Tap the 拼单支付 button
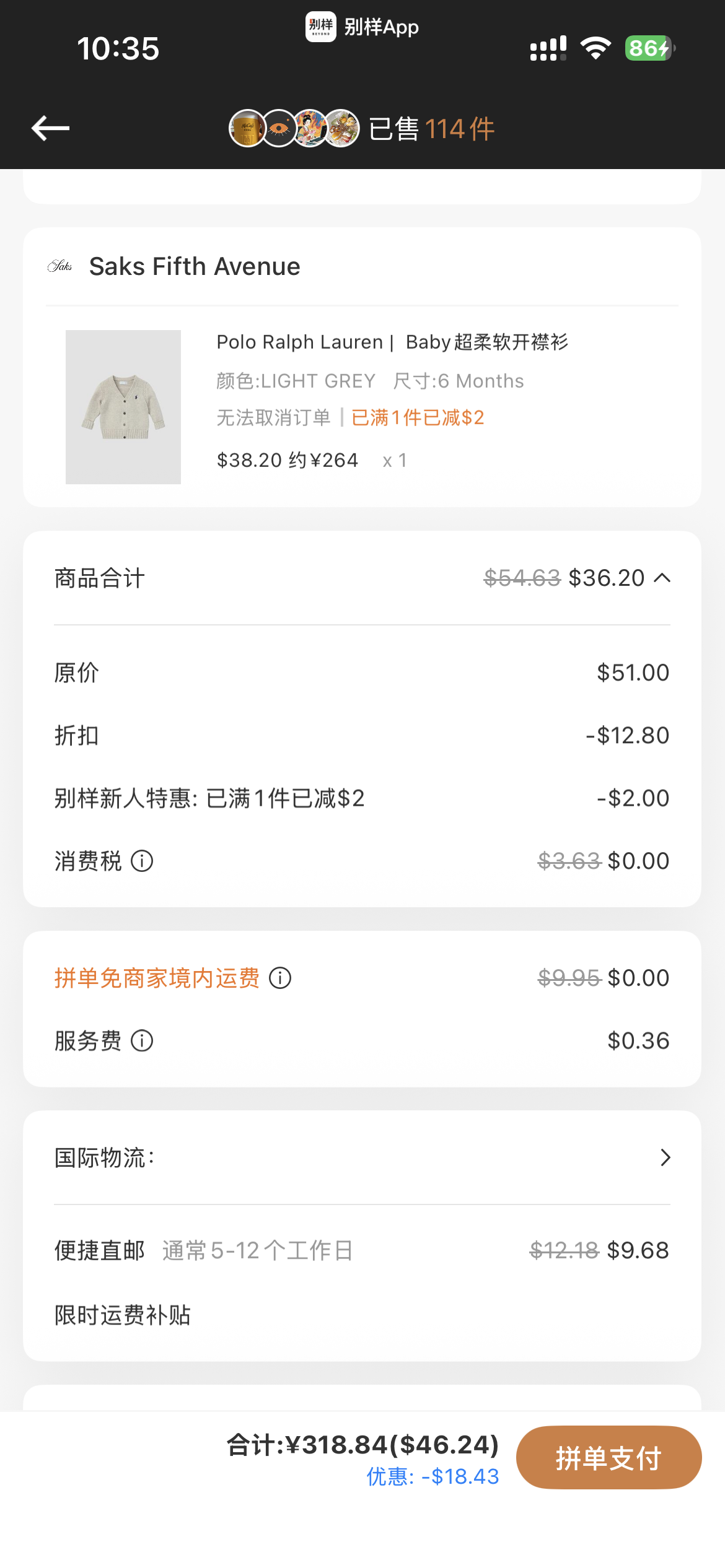 click(x=609, y=1457)
